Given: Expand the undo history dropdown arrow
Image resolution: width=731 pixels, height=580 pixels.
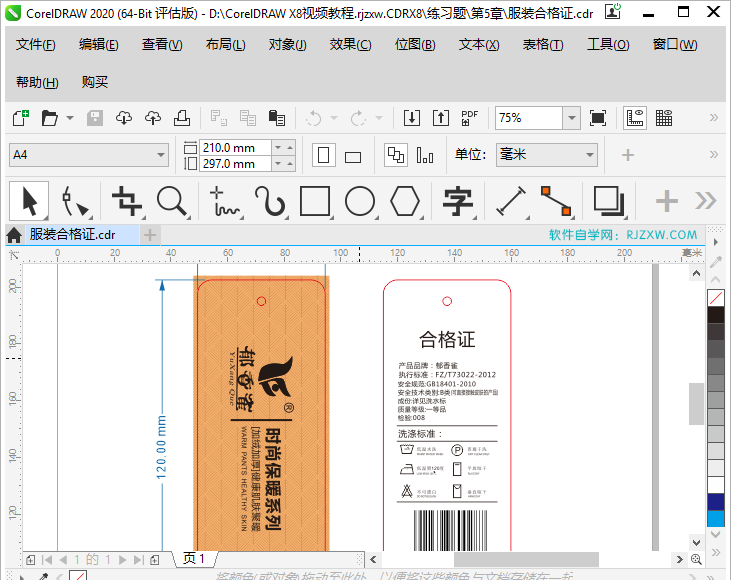Looking at the screenshot, I should pos(334,118).
